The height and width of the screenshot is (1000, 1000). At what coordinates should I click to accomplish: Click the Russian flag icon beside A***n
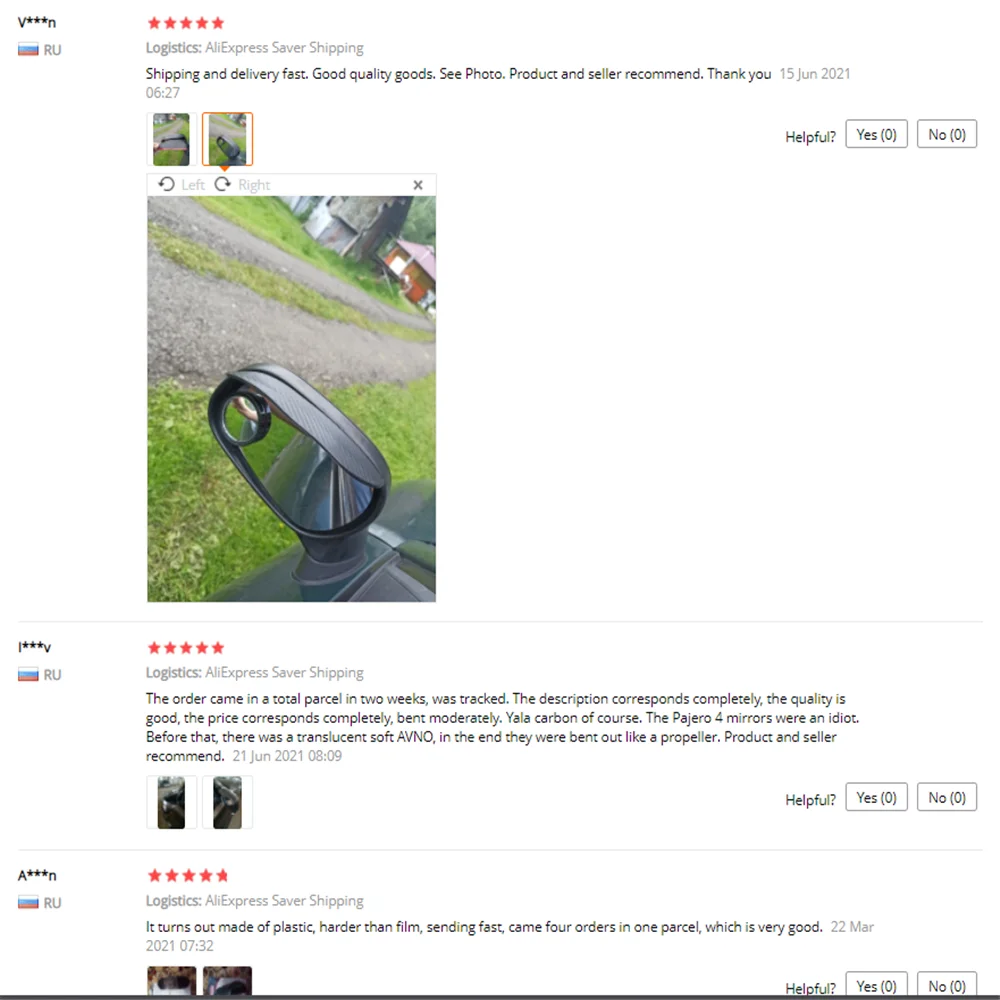coord(28,902)
